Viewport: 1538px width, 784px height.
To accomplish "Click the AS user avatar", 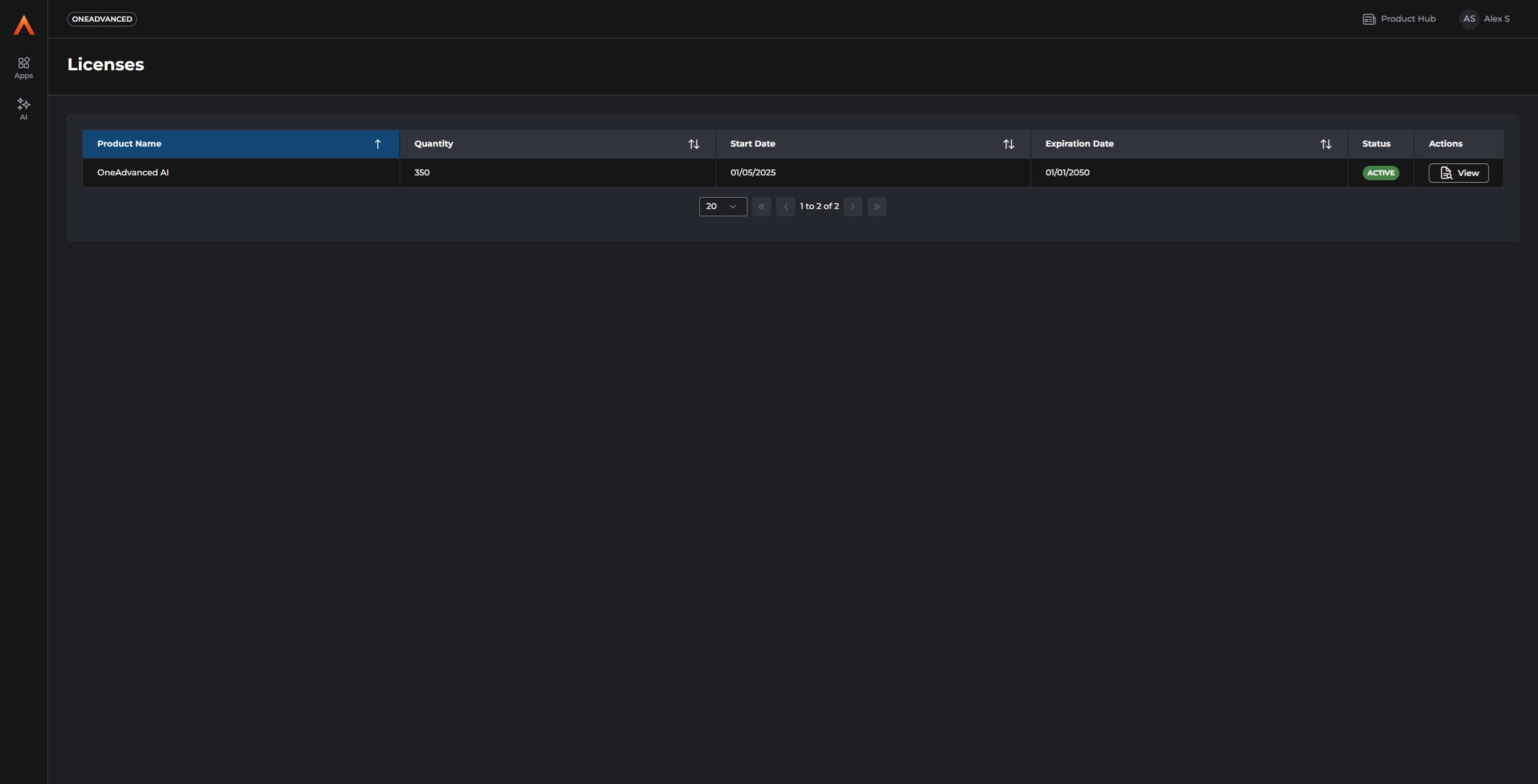I will pos(1469,19).
